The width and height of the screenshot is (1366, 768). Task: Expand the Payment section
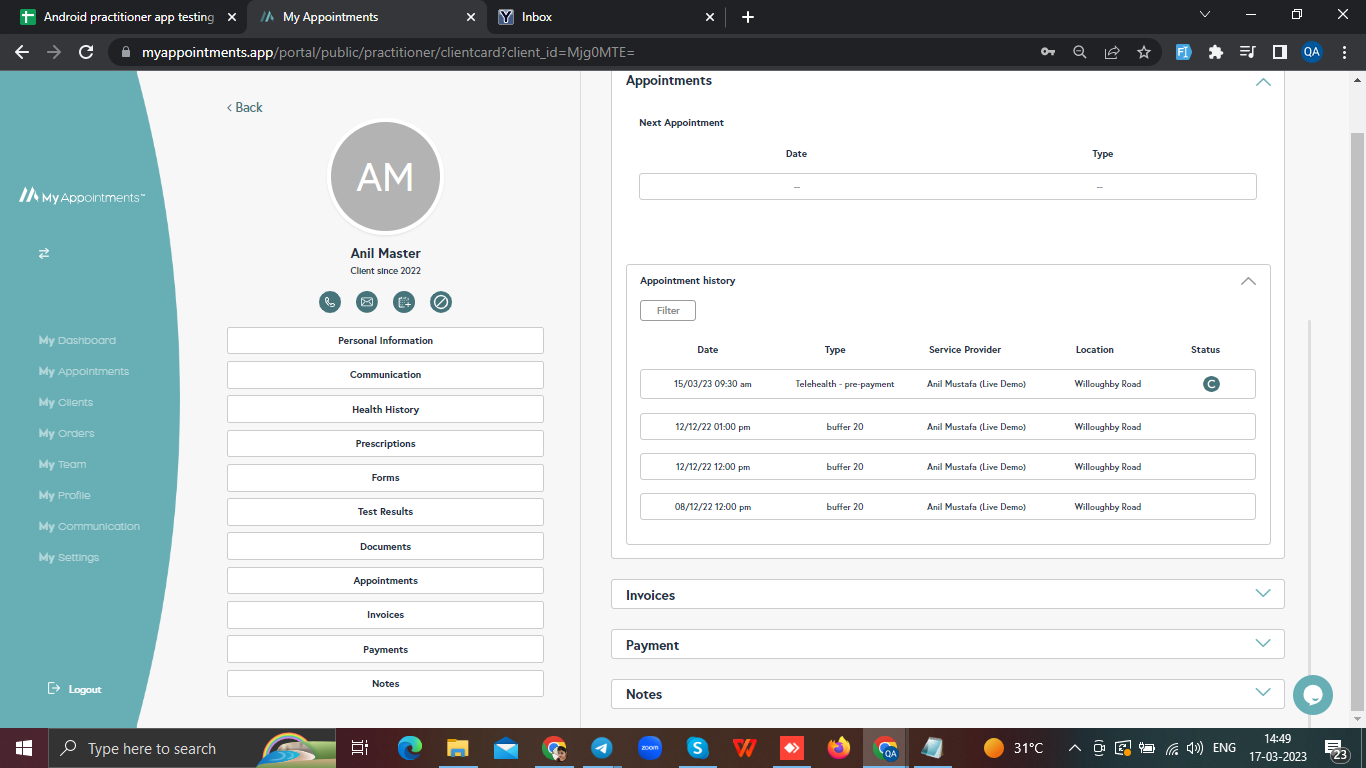(1262, 644)
